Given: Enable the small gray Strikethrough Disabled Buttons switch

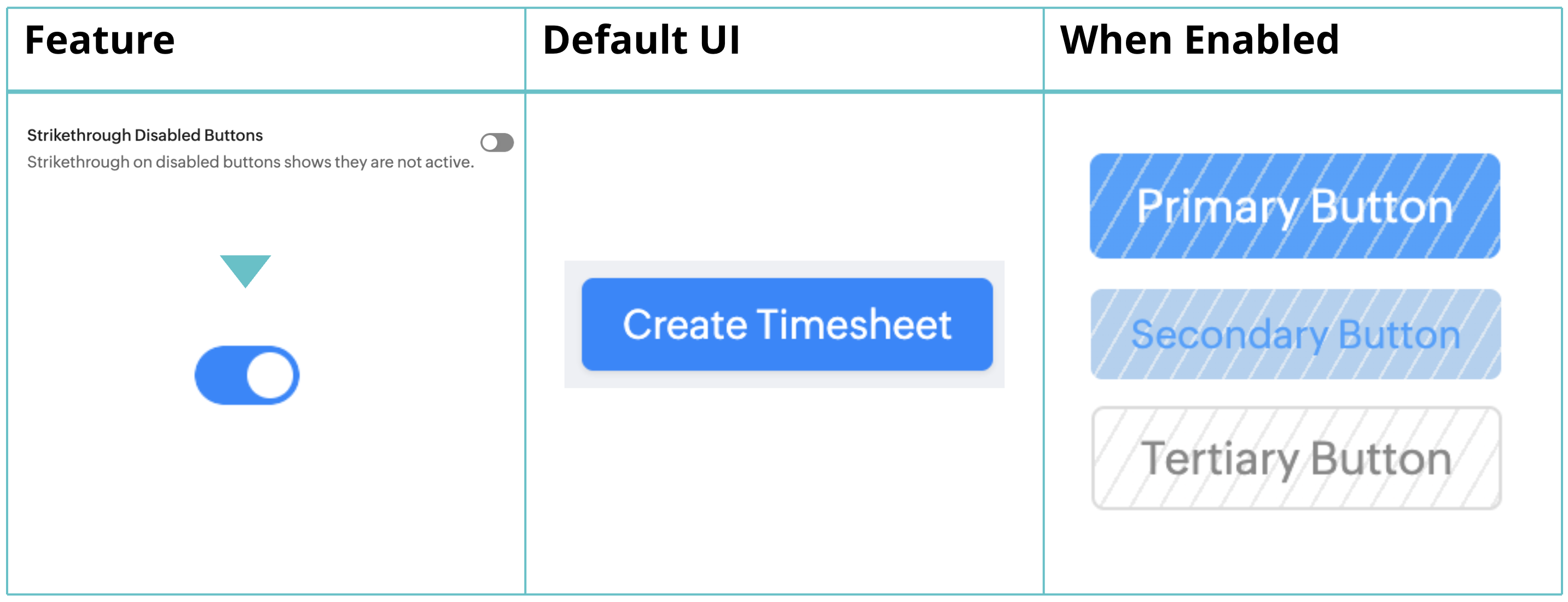Looking at the screenshot, I should coord(497,142).
